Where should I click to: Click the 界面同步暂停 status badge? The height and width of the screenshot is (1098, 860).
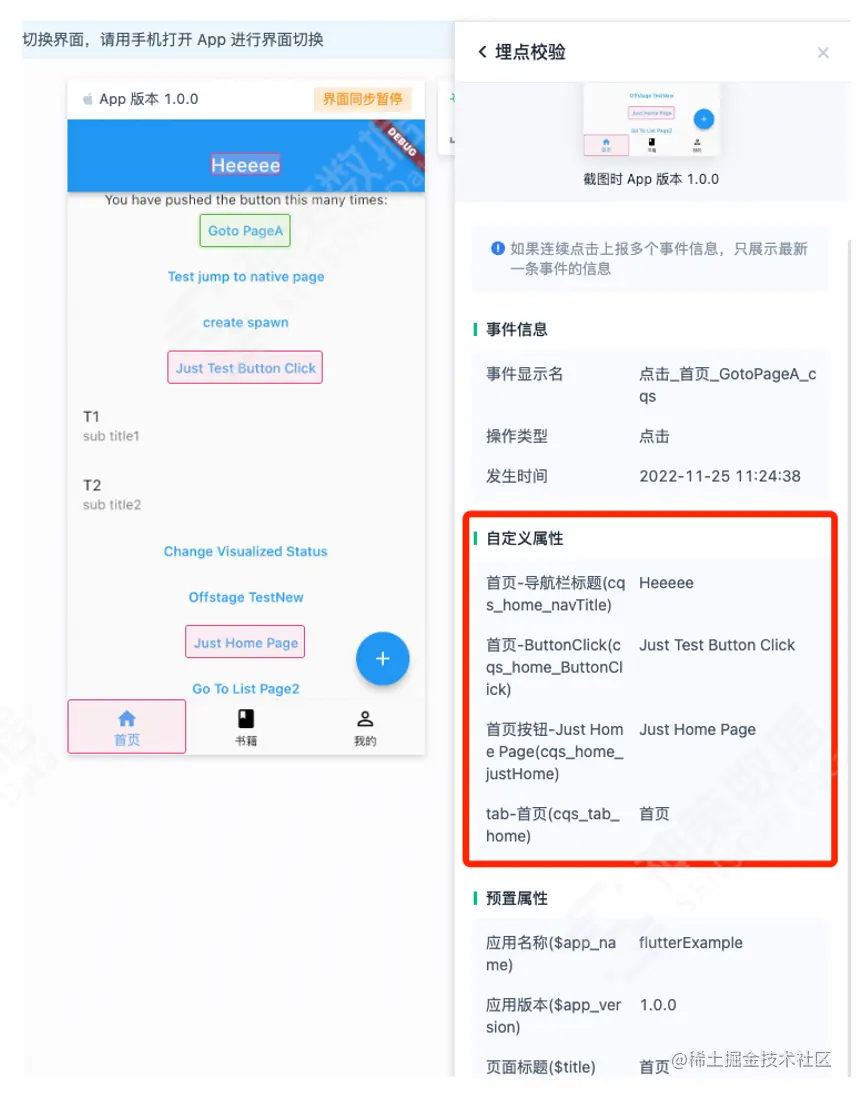(x=362, y=99)
